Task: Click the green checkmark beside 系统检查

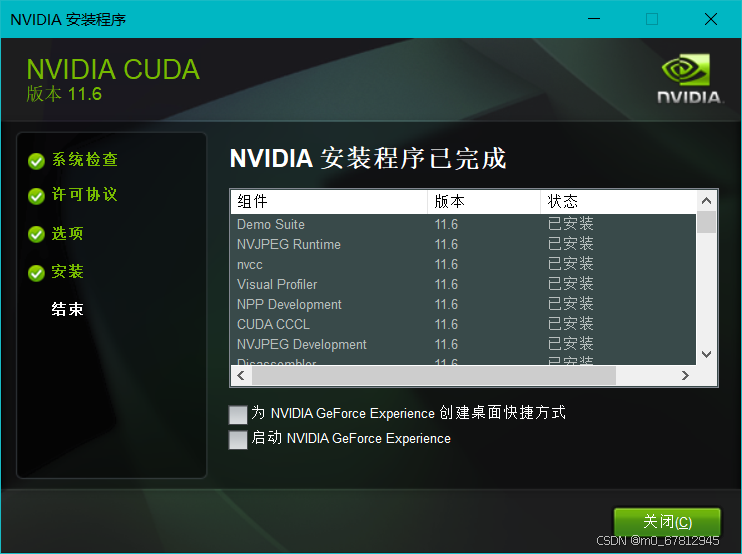Action: 36,161
